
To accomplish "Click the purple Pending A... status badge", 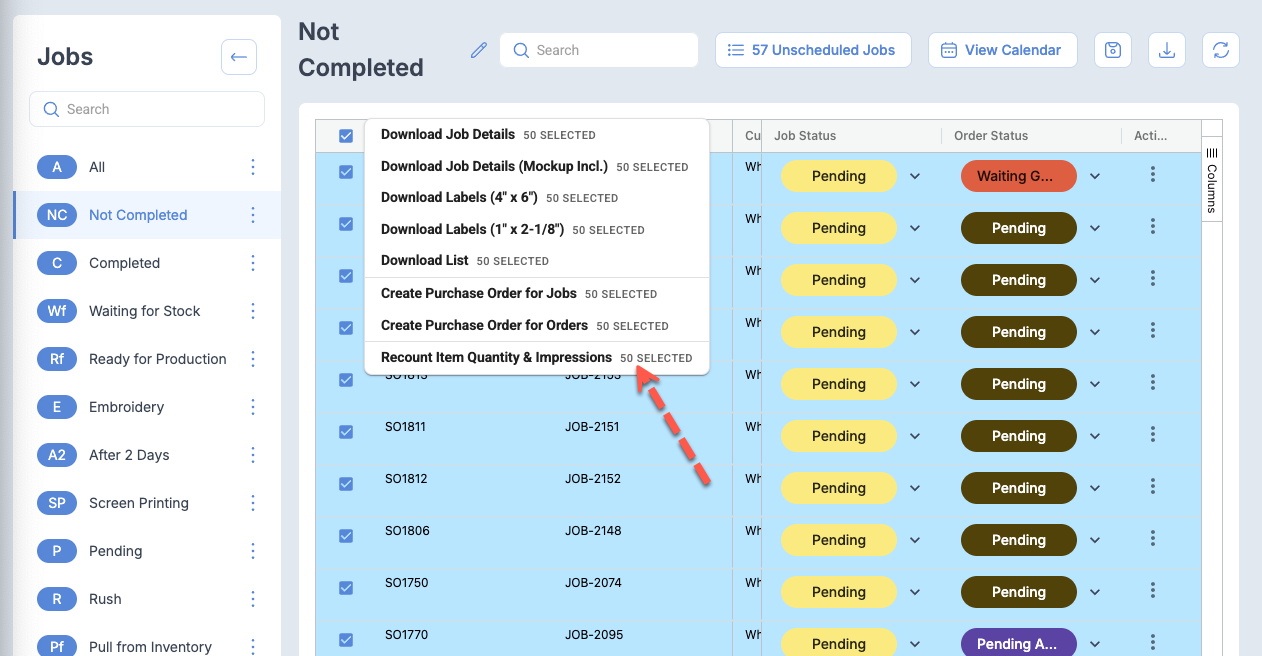I will (x=1018, y=644).
